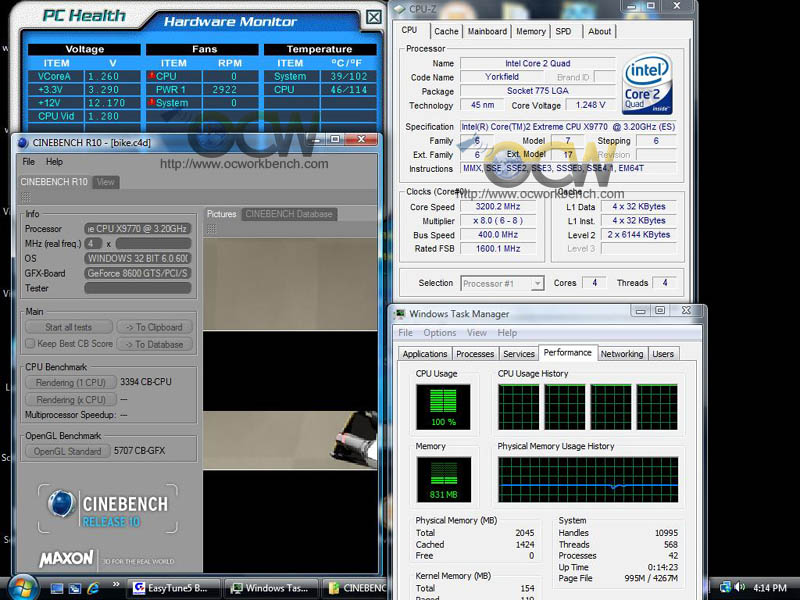800x600 pixels.
Task: Open CINEBENCH File menu
Action: coord(29,162)
